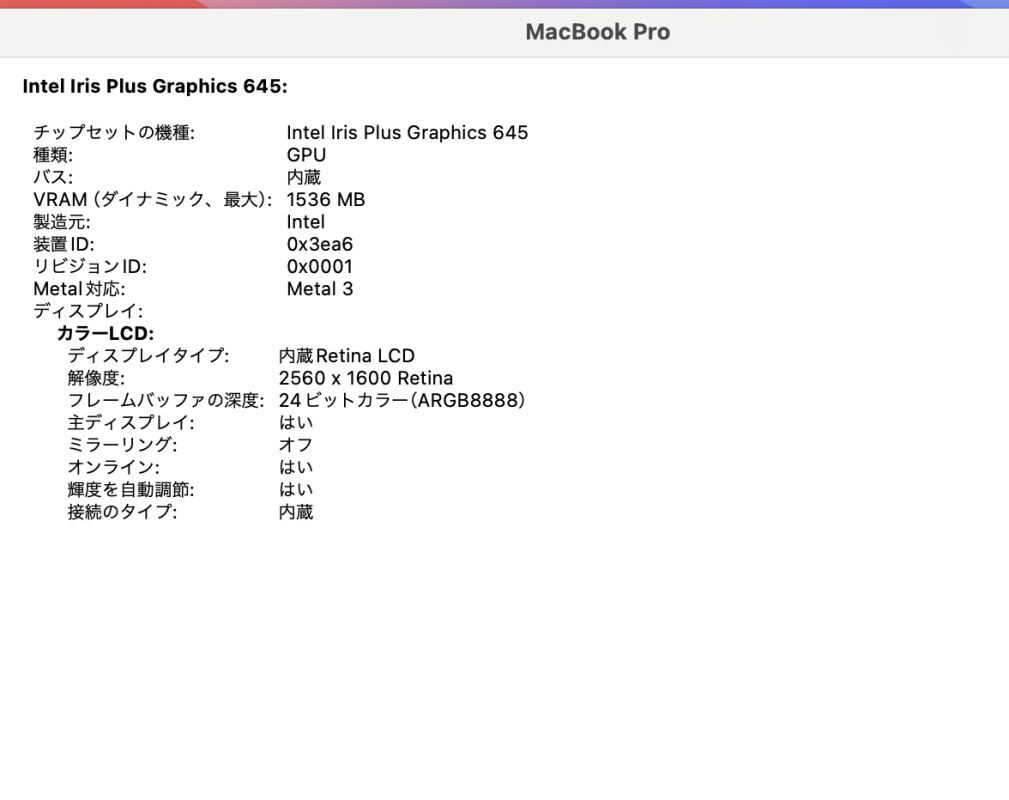Select はい beside 輝度を自動調節
Screen dimensions: 1009x800
pos(296,490)
